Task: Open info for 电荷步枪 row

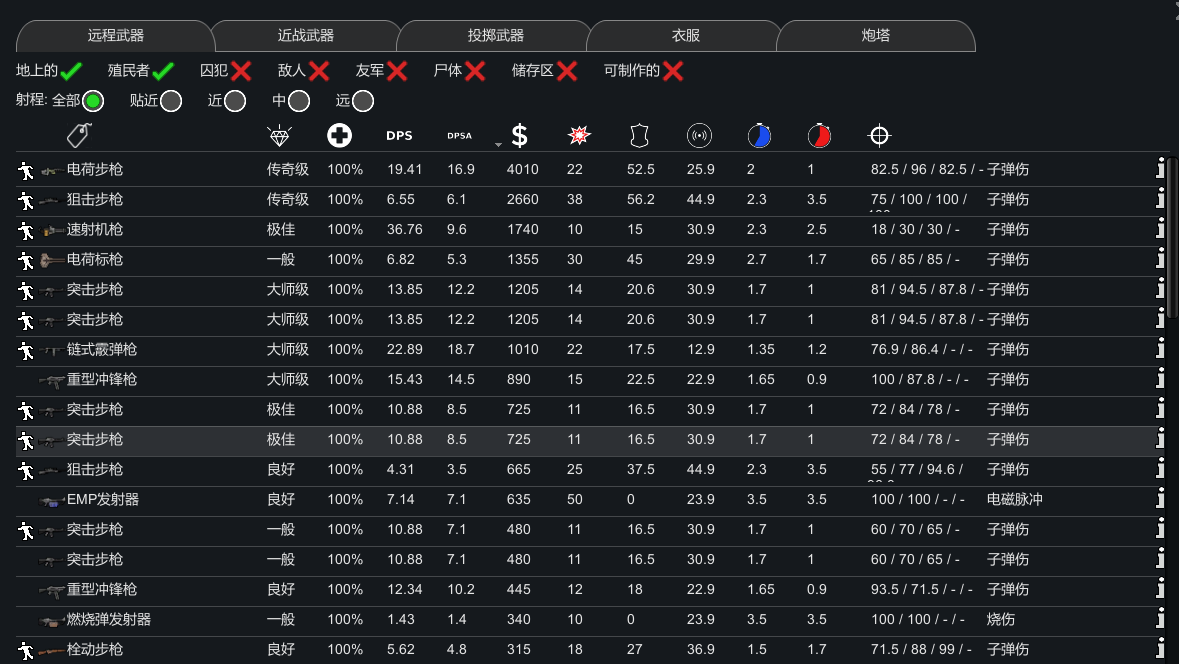Action: 1160,169
